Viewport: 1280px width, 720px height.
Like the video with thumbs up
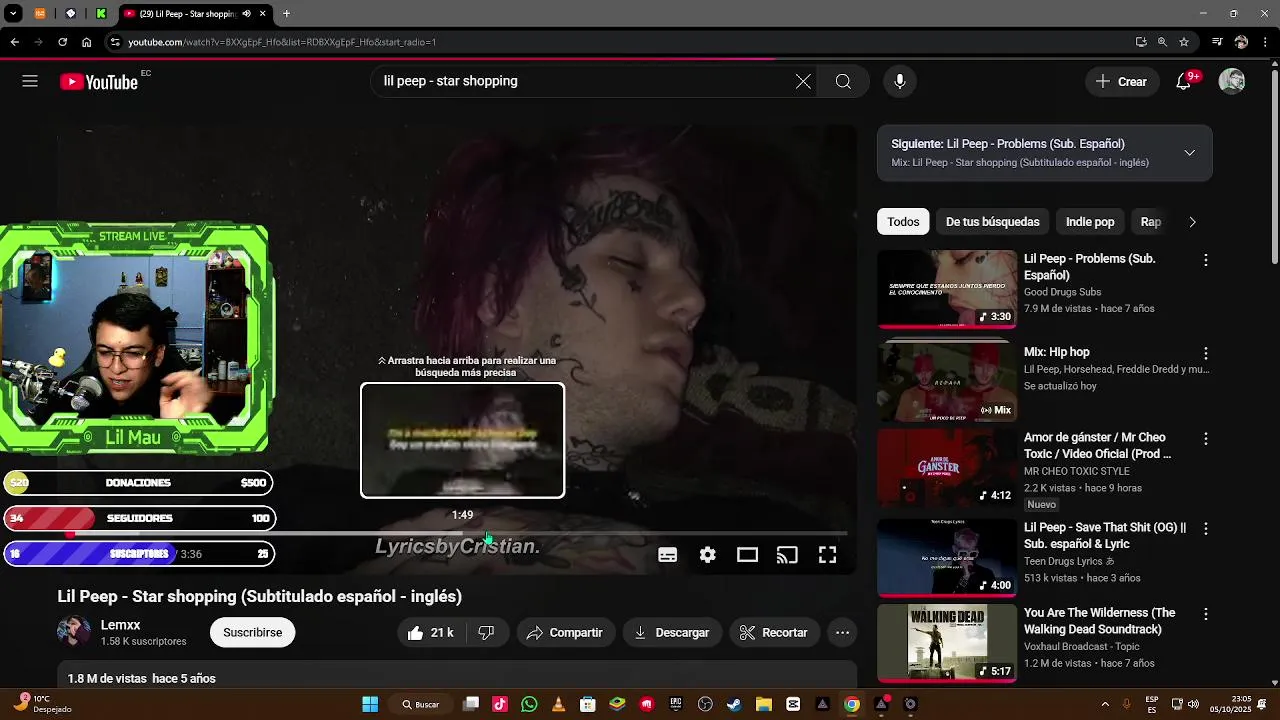coord(431,632)
